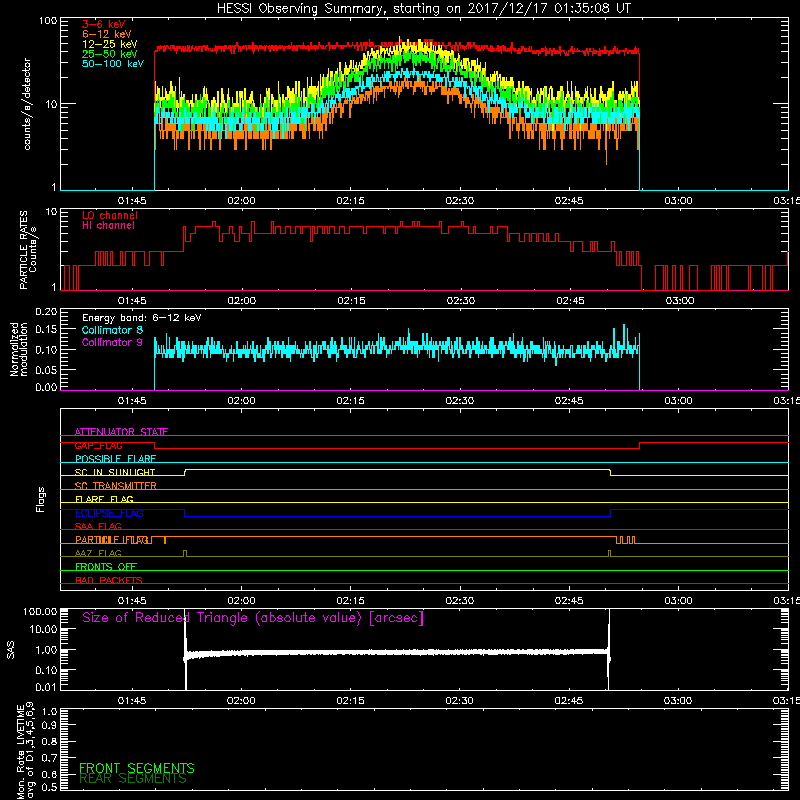Click the SAS y-axis label
Image resolution: width=800 pixels, height=800 pixels.
10,650
